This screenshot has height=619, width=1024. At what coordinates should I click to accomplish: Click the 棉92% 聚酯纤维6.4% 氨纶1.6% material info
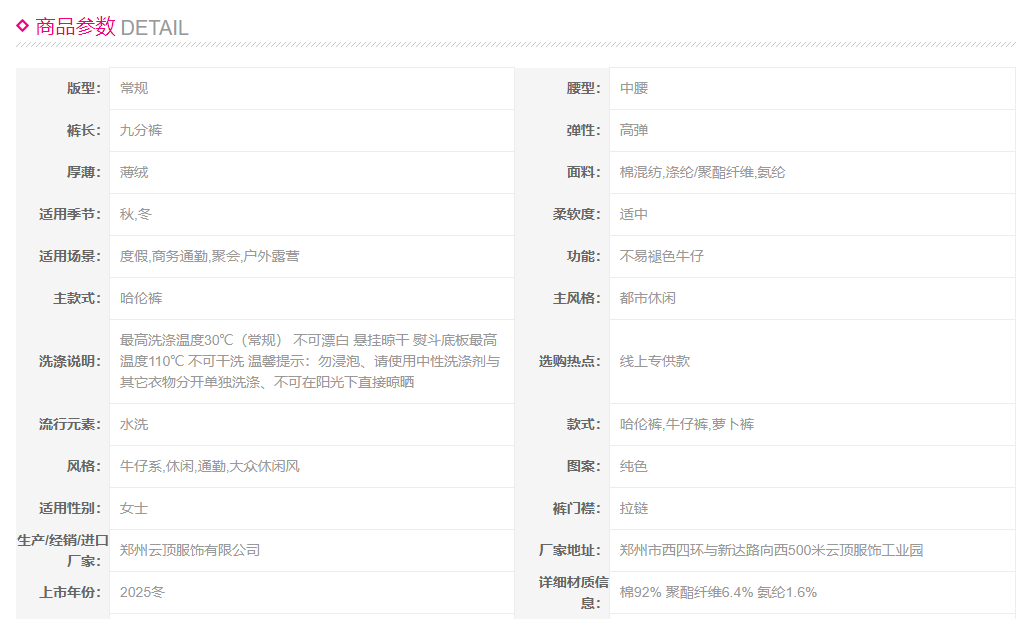click(x=718, y=592)
